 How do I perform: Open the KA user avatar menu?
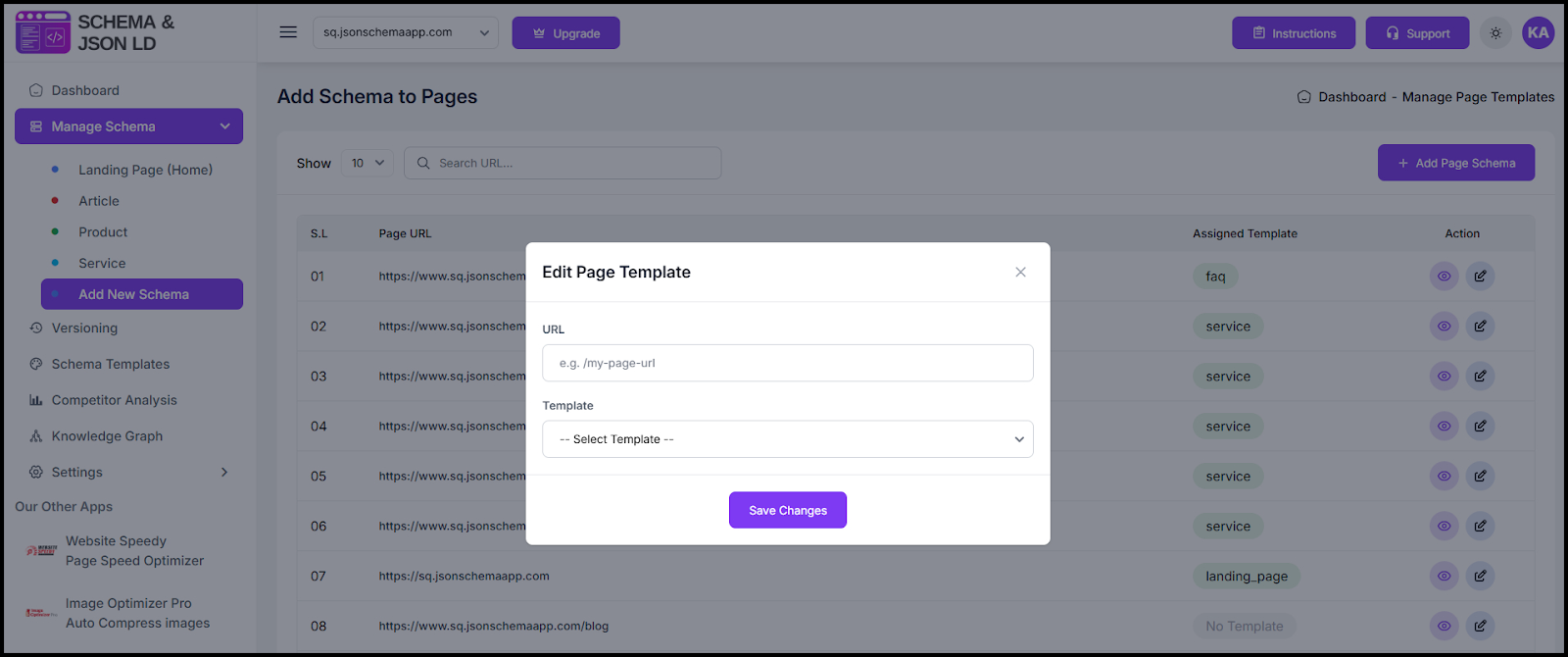click(x=1538, y=32)
